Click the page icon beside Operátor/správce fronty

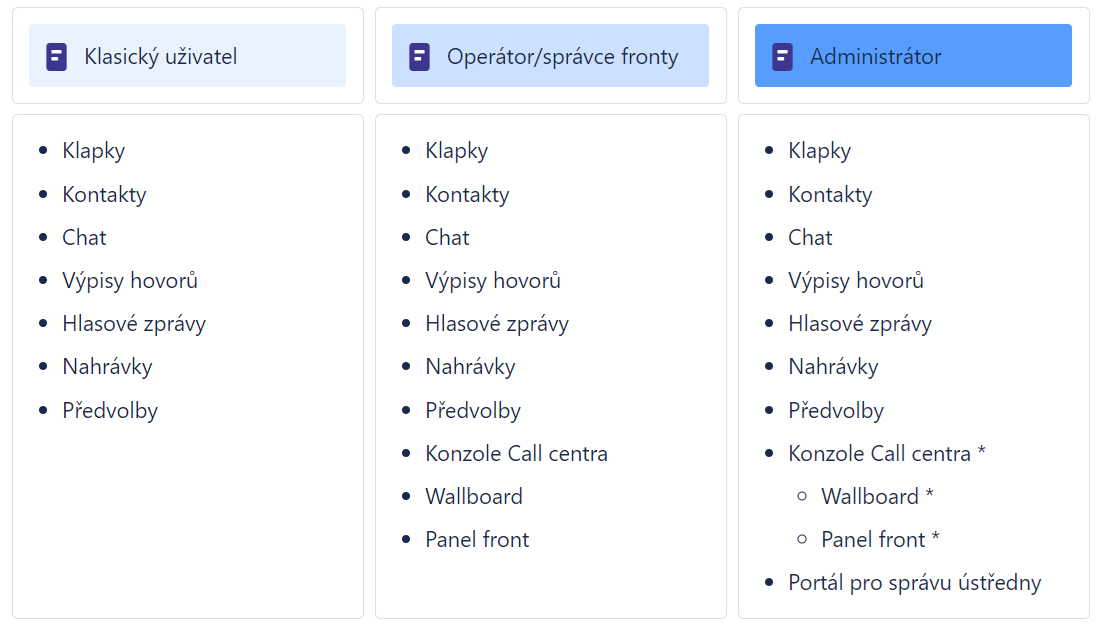pos(420,56)
